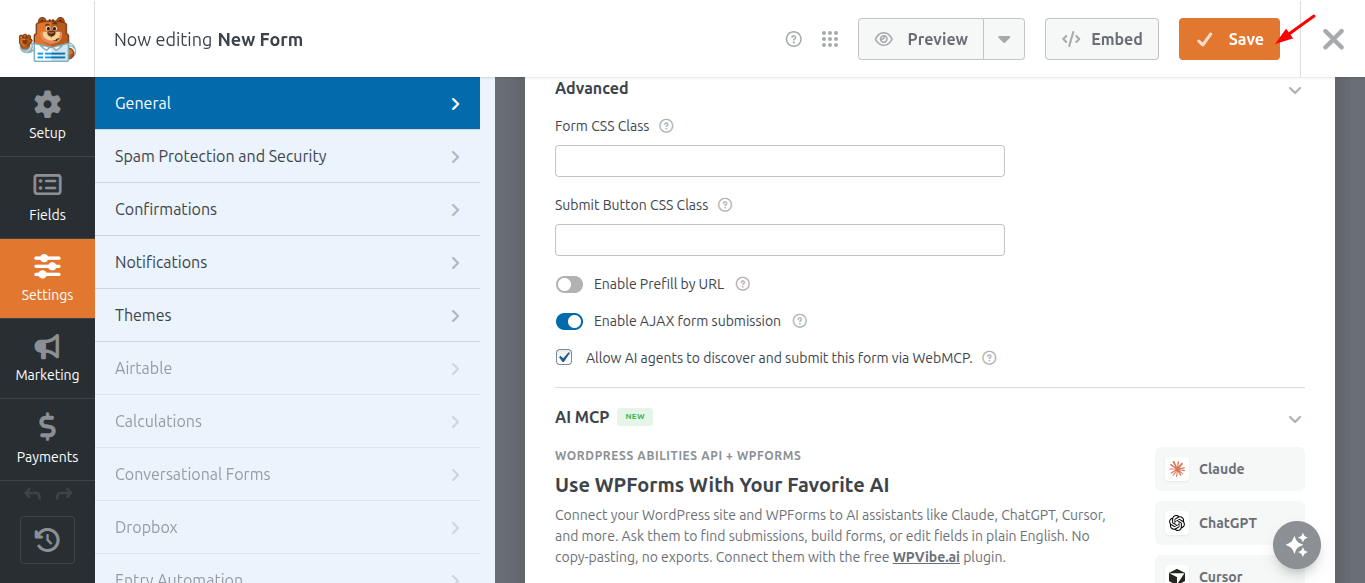Open Themes settings
Image resolution: width=1365 pixels, height=583 pixels.
[288, 315]
